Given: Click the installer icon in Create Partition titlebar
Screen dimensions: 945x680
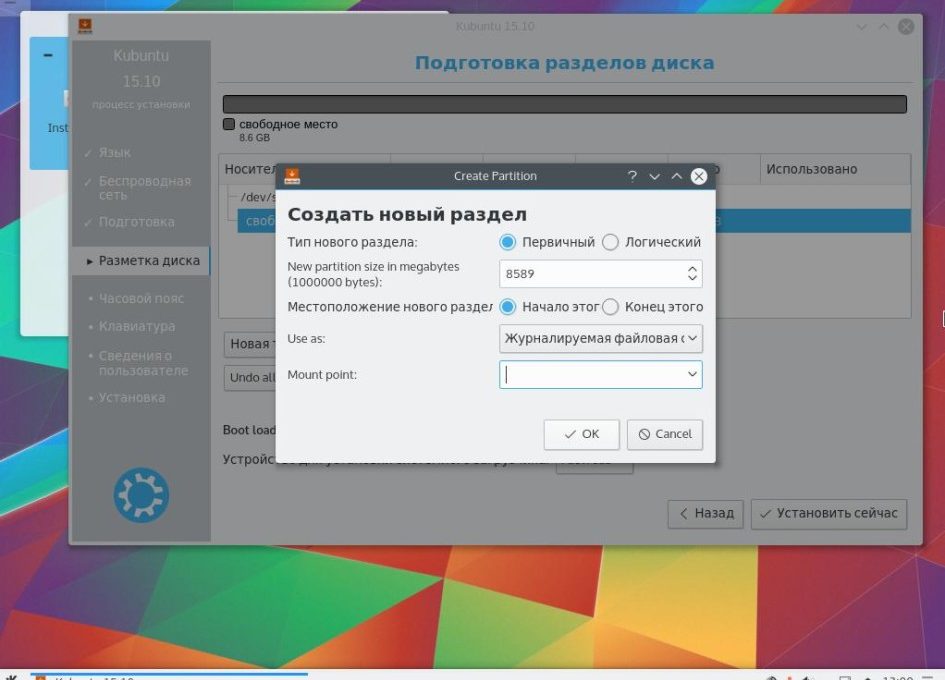Looking at the screenshot, I should tap(292, 176).
